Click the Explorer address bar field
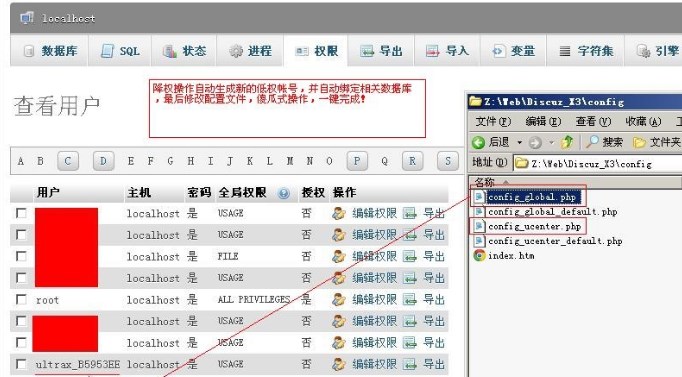This screenshot has width=682, height=377. click(597, 163)
